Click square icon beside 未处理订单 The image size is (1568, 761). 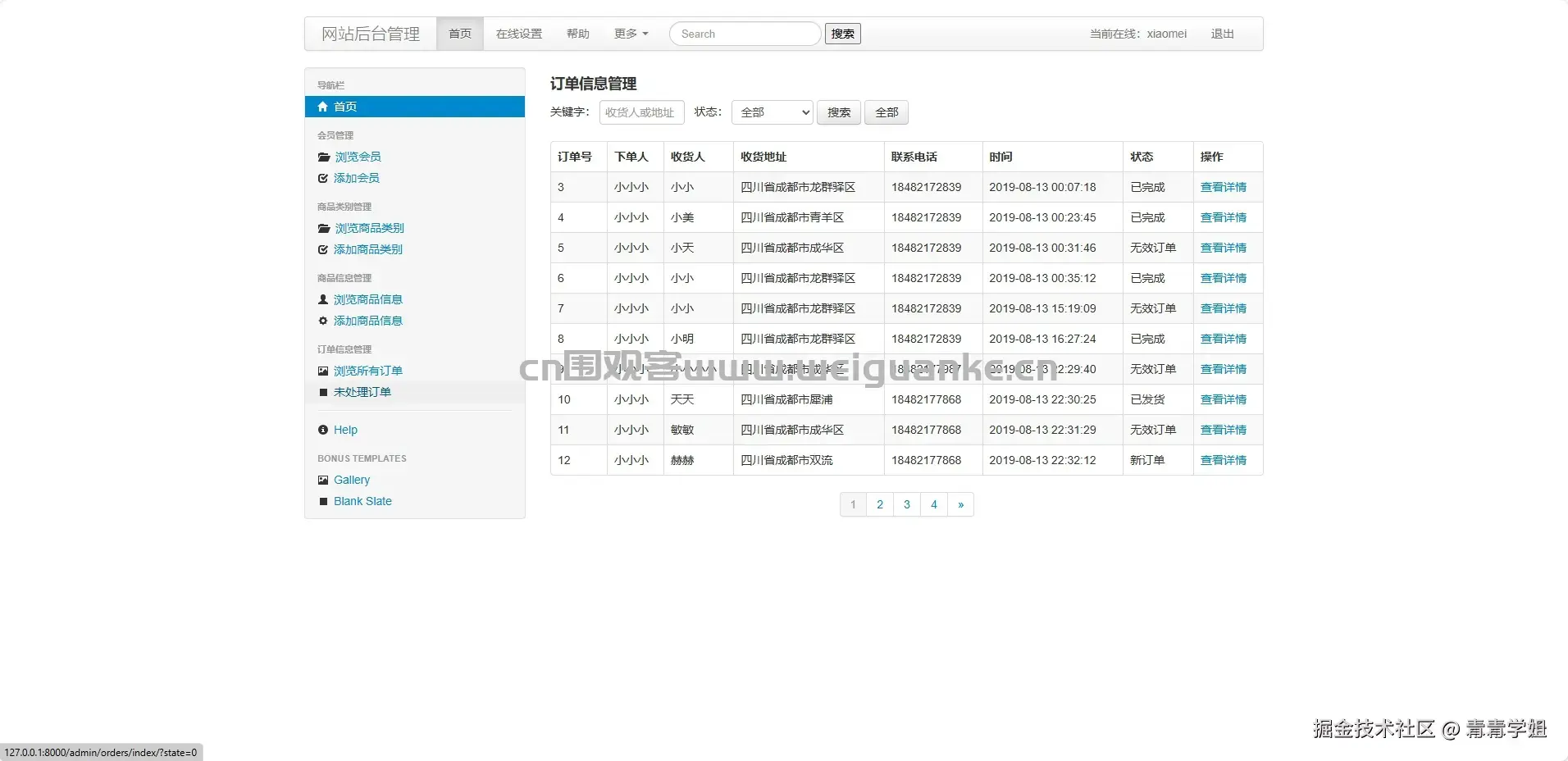click(x=323, y=392)
